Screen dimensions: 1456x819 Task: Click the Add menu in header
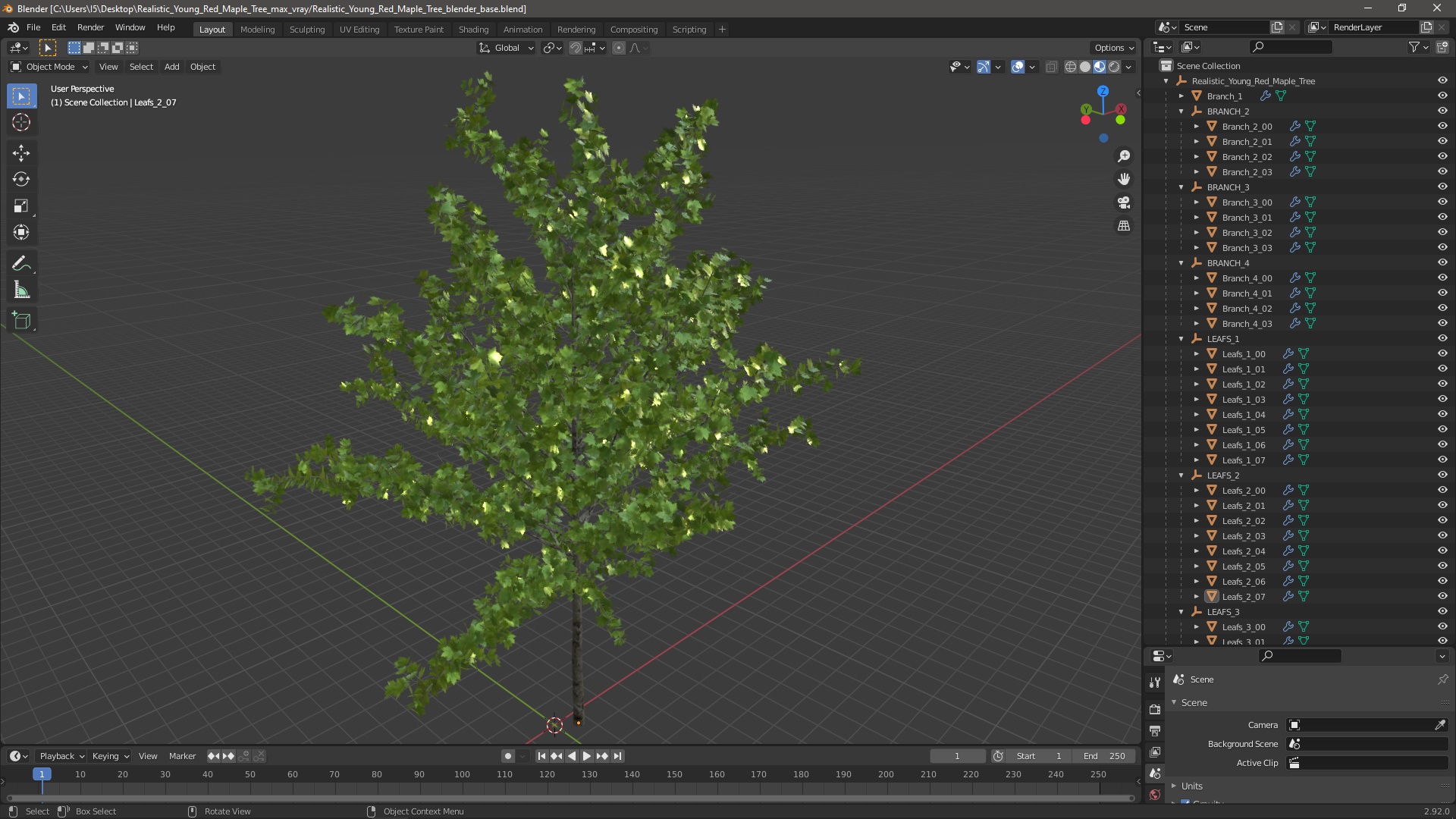[x=171, y=66]
